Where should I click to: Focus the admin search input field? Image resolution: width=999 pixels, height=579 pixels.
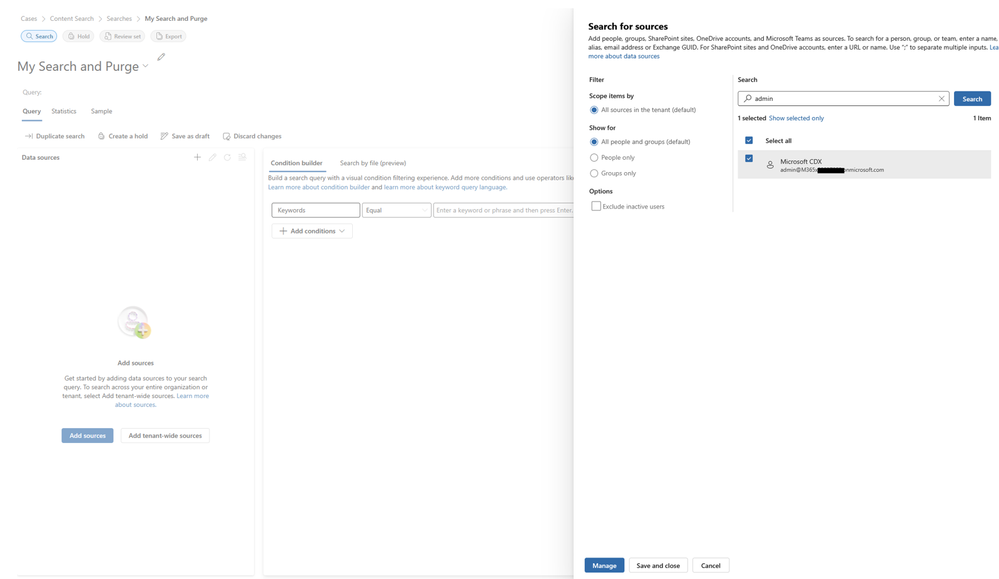pyautogui.click(x=844, y=99)
